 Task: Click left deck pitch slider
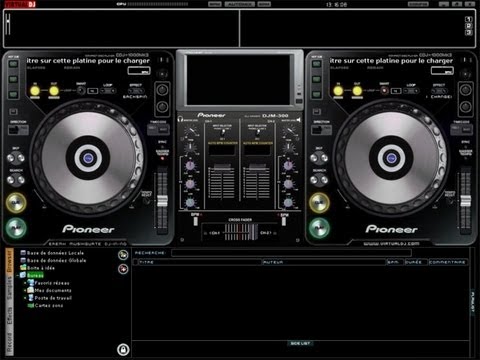point(162,201)
